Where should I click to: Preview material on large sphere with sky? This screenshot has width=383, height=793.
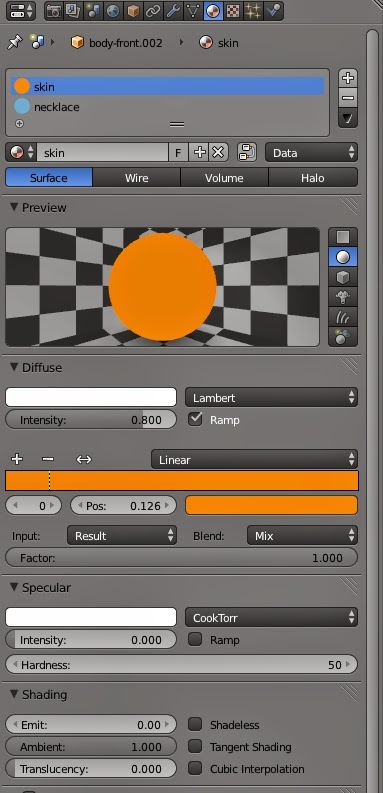(x=343, y=337)
